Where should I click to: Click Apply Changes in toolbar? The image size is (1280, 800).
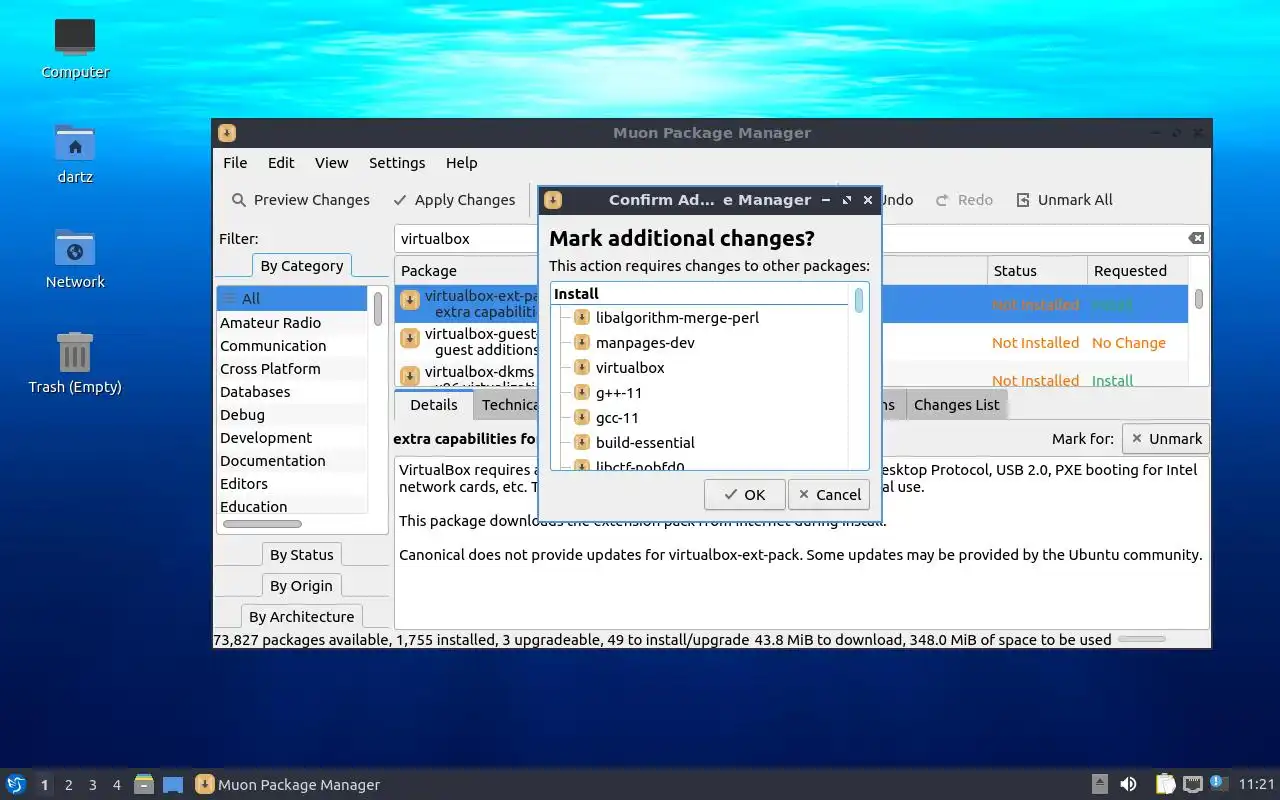point(454,200)
